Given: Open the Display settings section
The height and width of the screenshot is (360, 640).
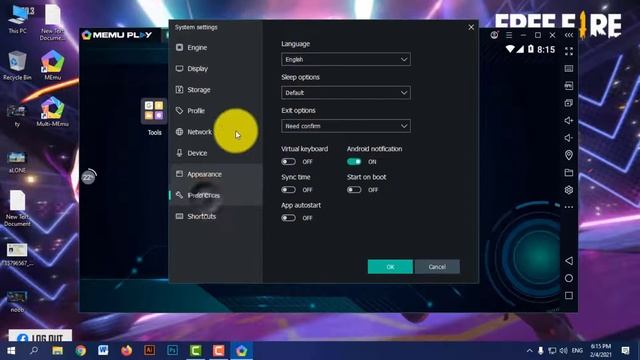Looking at the screenshot, I should [216, 69].
